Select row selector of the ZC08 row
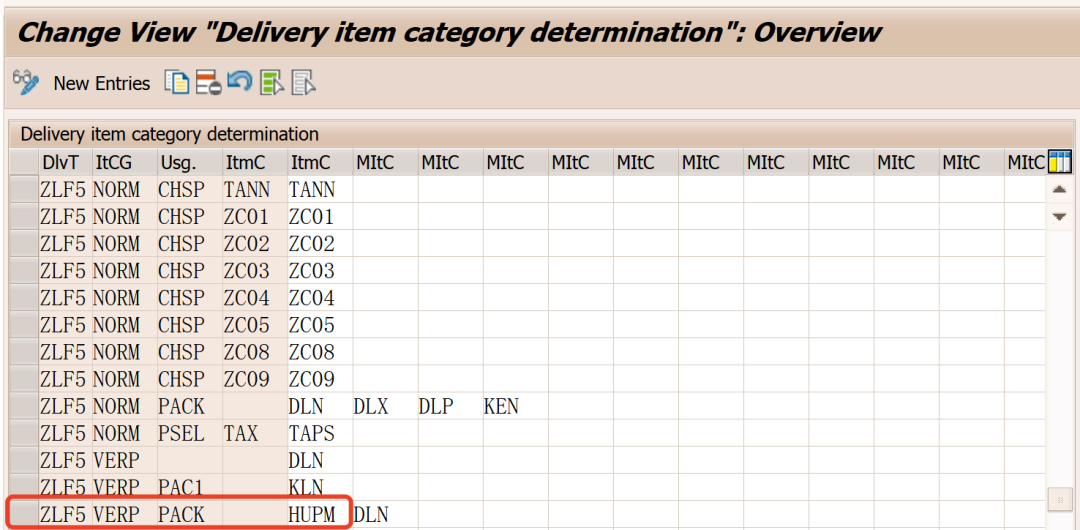 click(23, 351)
